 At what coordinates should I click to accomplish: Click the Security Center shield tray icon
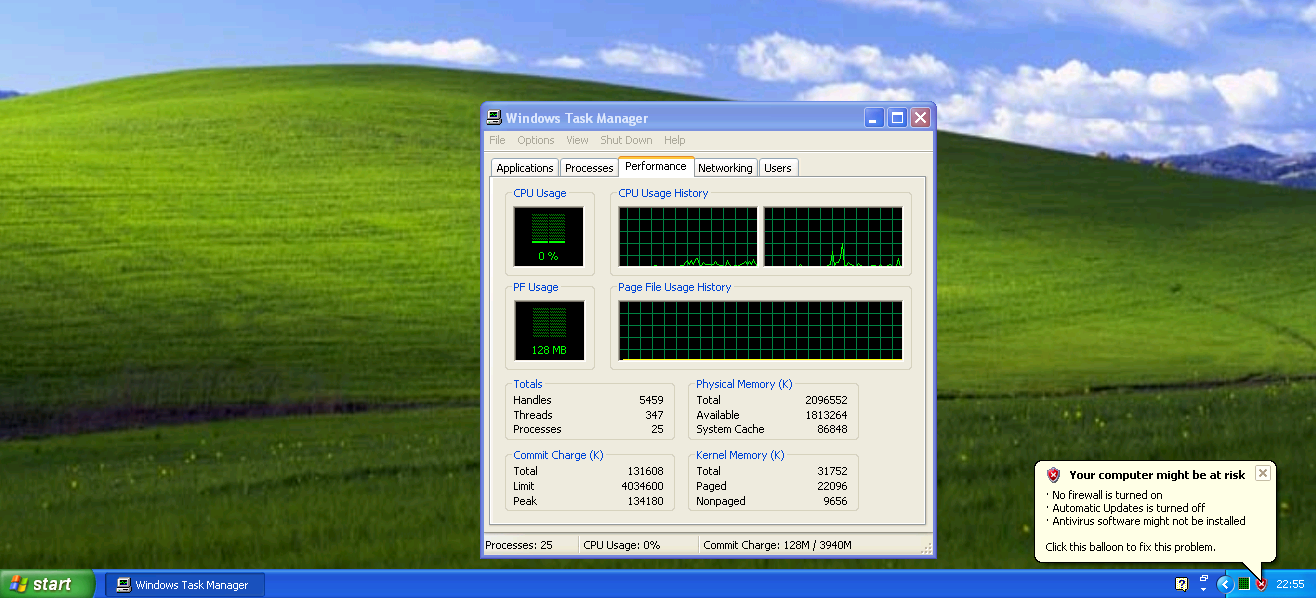point(1261,584)
